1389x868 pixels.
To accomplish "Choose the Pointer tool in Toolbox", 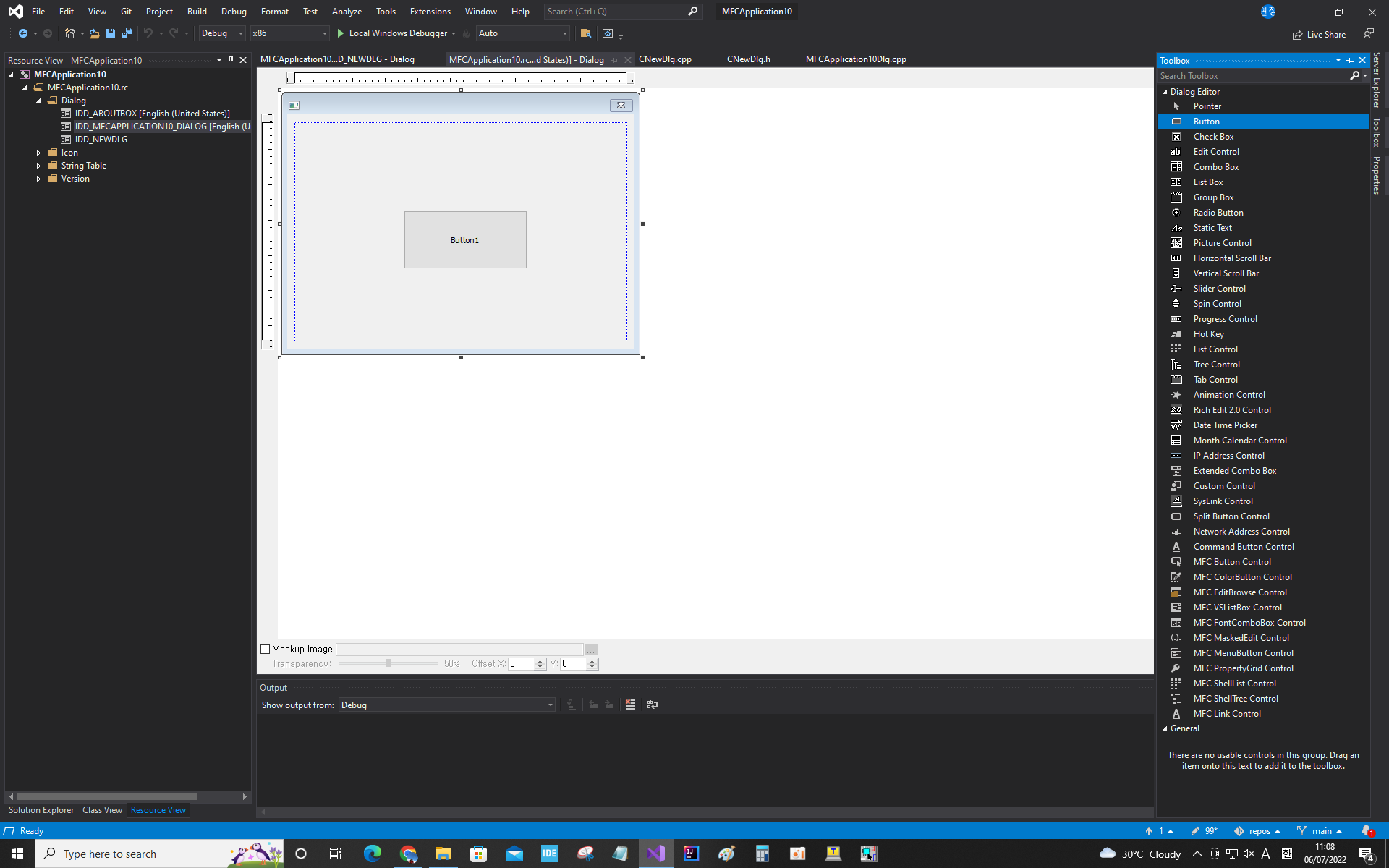I will (1263, 106).
